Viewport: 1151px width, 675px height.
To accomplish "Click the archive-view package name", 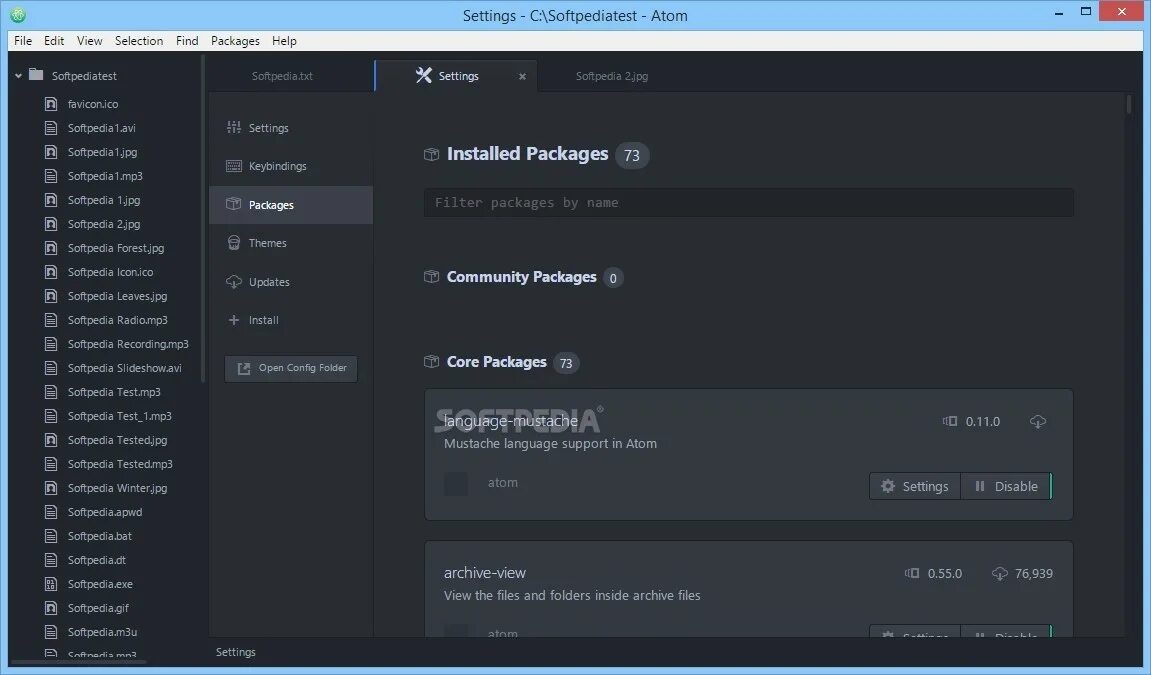I will (x=484, y=573).
